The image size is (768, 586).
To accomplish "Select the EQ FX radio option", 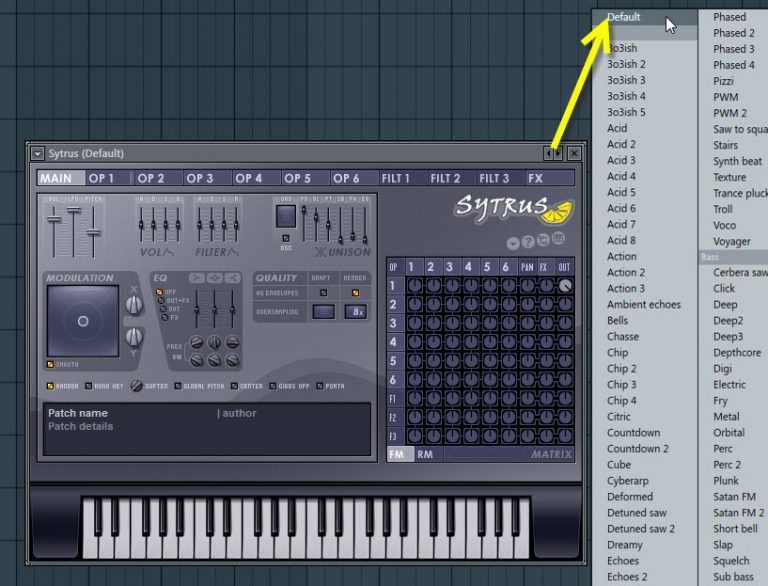I will 165,317.
